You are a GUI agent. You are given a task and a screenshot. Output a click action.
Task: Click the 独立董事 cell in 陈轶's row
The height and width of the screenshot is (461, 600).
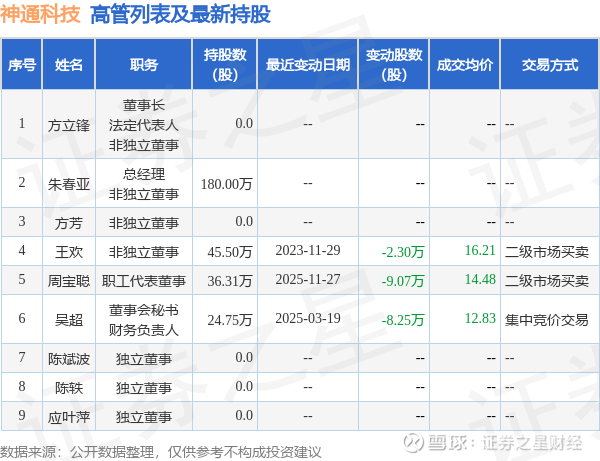click(x=143, y=388)
